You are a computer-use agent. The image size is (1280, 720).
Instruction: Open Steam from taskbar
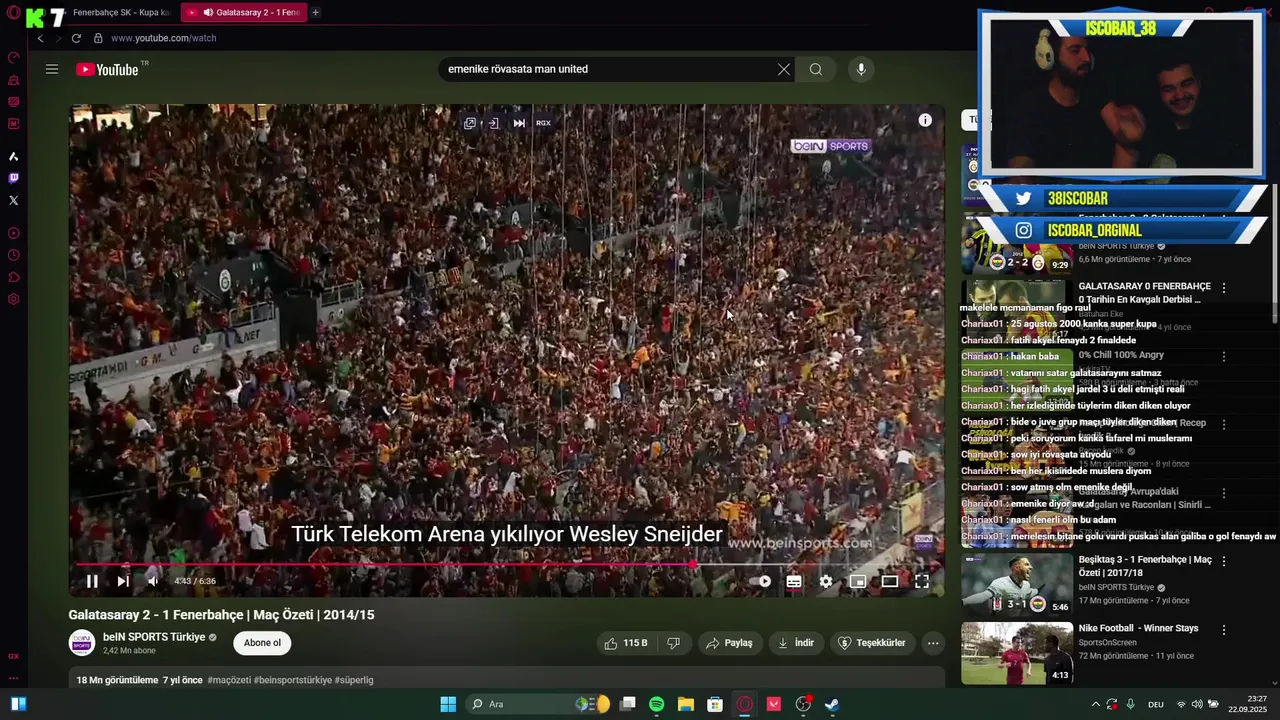(x=831, y=704)
